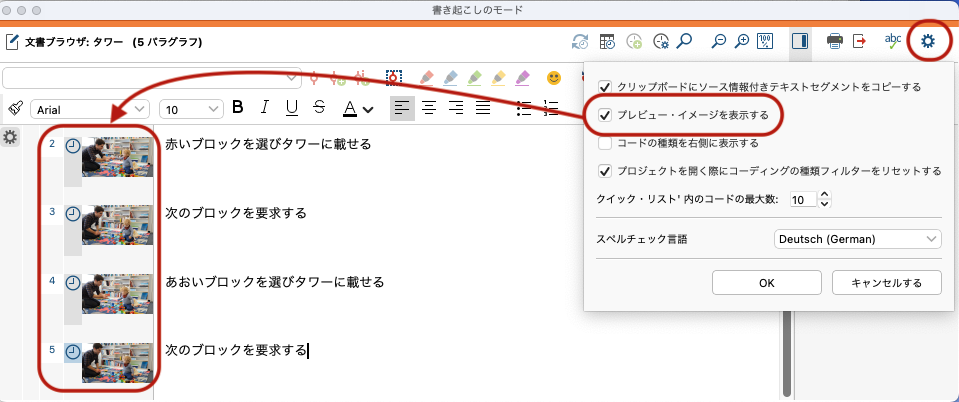
Task: Open the font size 10 dropdown
Action: coord(193,109)
